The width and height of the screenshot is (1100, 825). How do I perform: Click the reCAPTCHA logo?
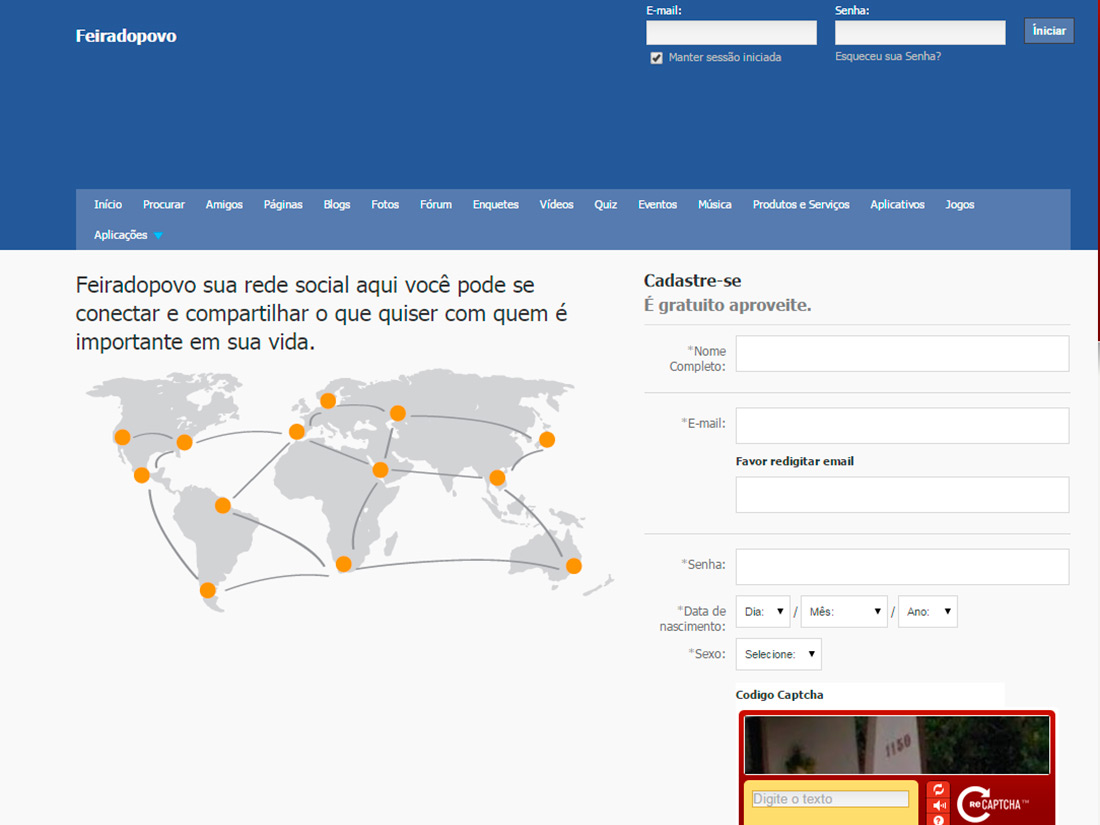tap(993, 804)
